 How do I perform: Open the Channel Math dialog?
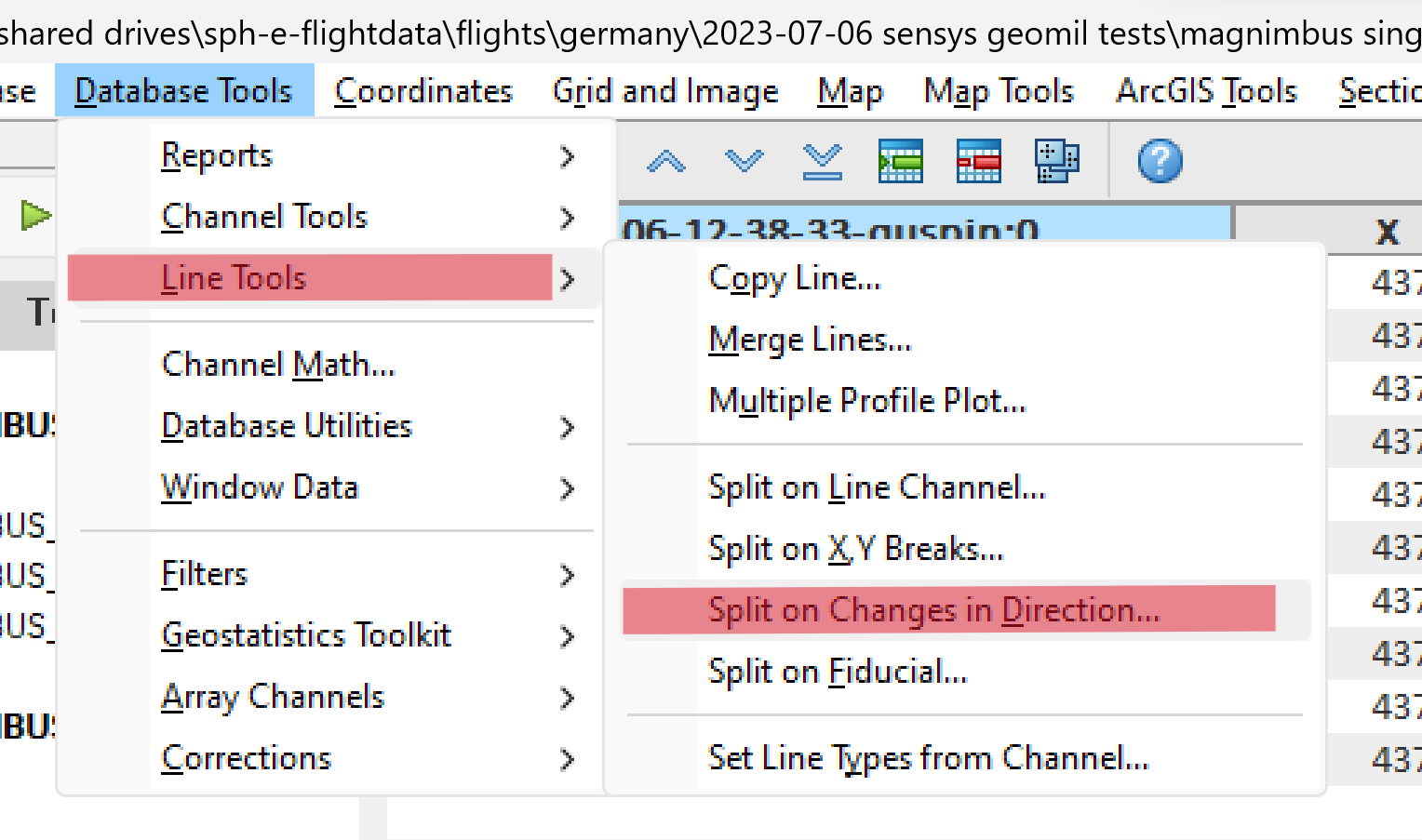pyautogui.click(x=278, y=364)
